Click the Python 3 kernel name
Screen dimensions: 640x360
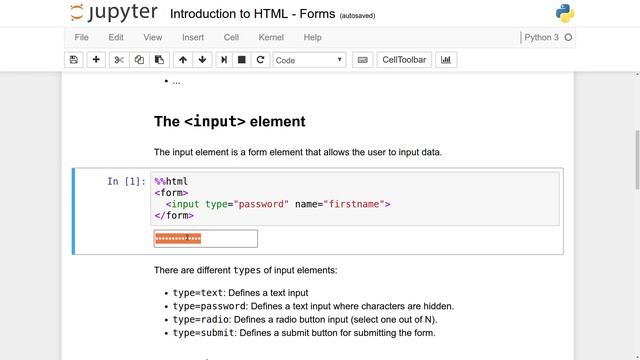pyautogui.click(x=541, y=38)
